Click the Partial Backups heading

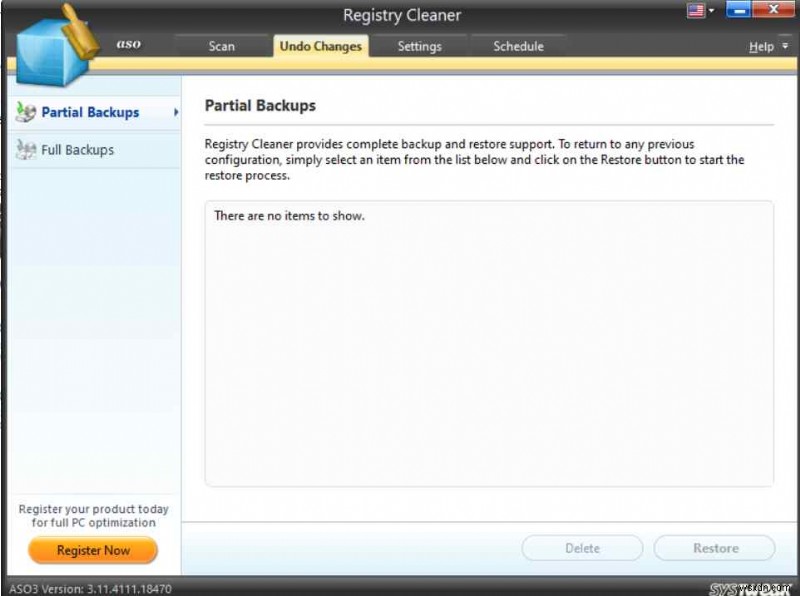tap(260, 106)
